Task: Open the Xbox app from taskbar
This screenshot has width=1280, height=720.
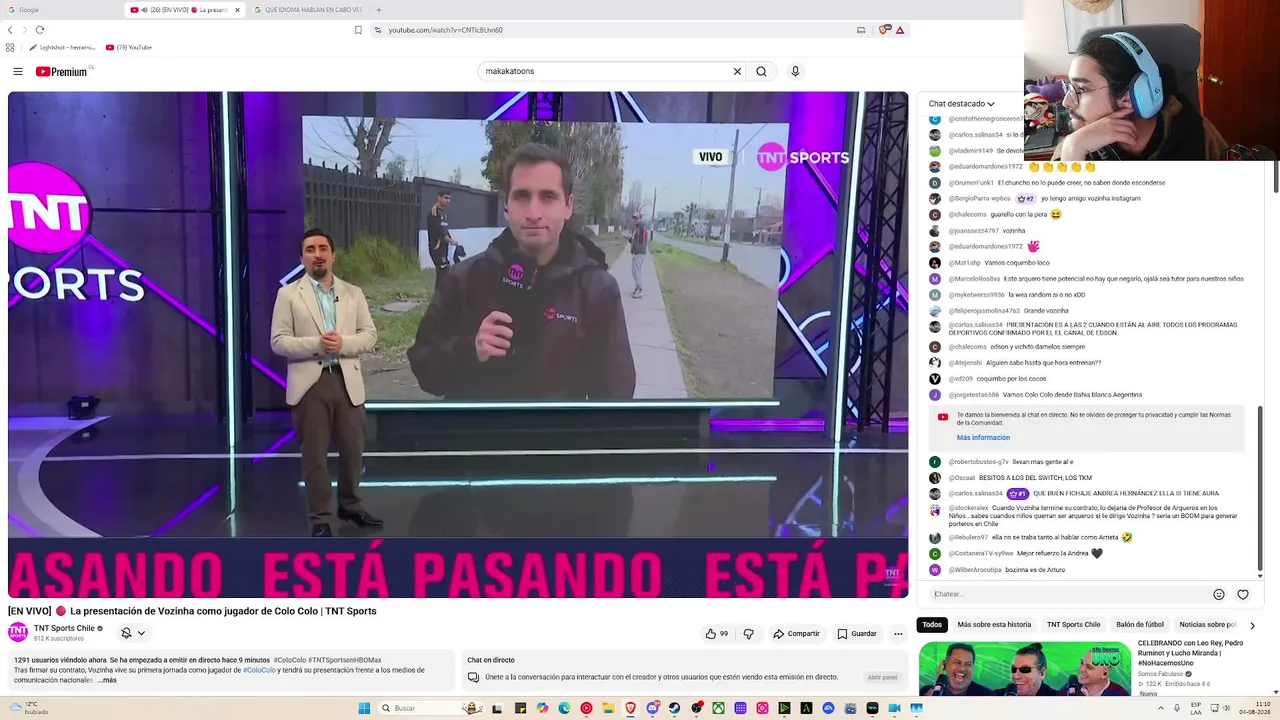Action: [718, 708]
